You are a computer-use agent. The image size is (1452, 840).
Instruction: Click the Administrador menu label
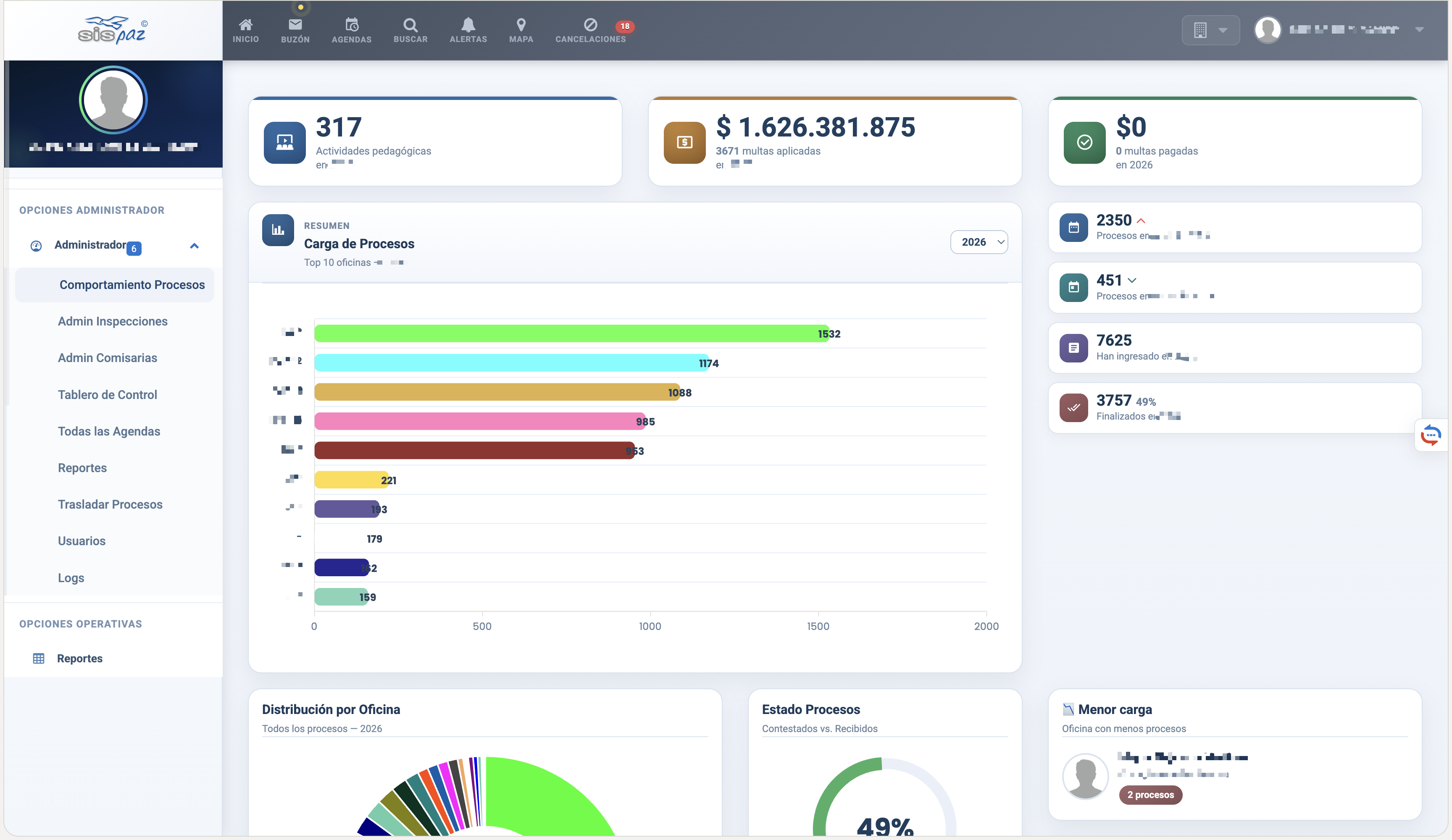tap(90, 245)
